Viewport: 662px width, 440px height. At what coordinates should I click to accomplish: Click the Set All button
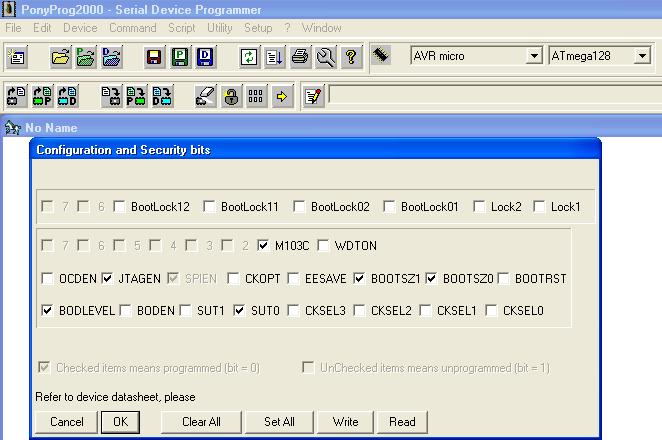pos(279,422)
